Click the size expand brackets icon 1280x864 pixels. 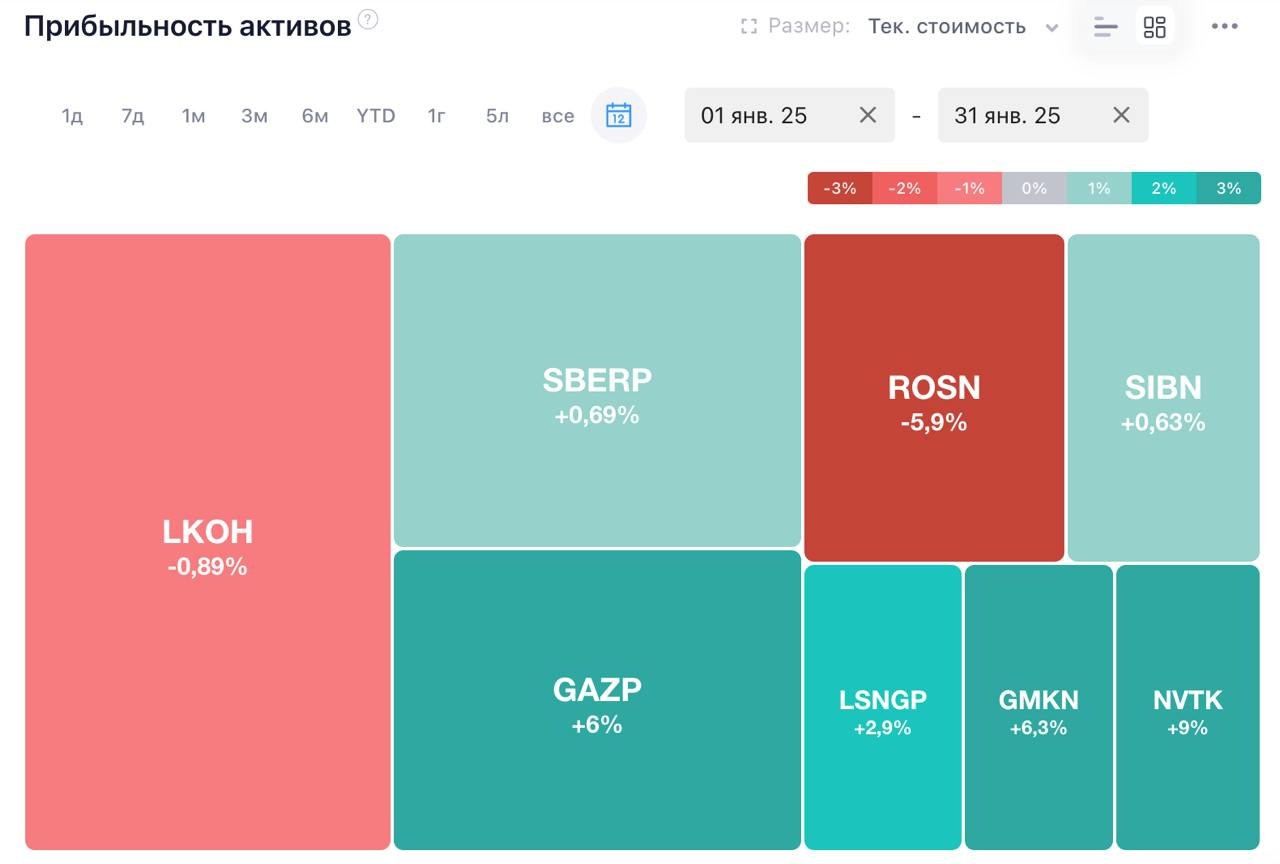[x=749, y=27]
